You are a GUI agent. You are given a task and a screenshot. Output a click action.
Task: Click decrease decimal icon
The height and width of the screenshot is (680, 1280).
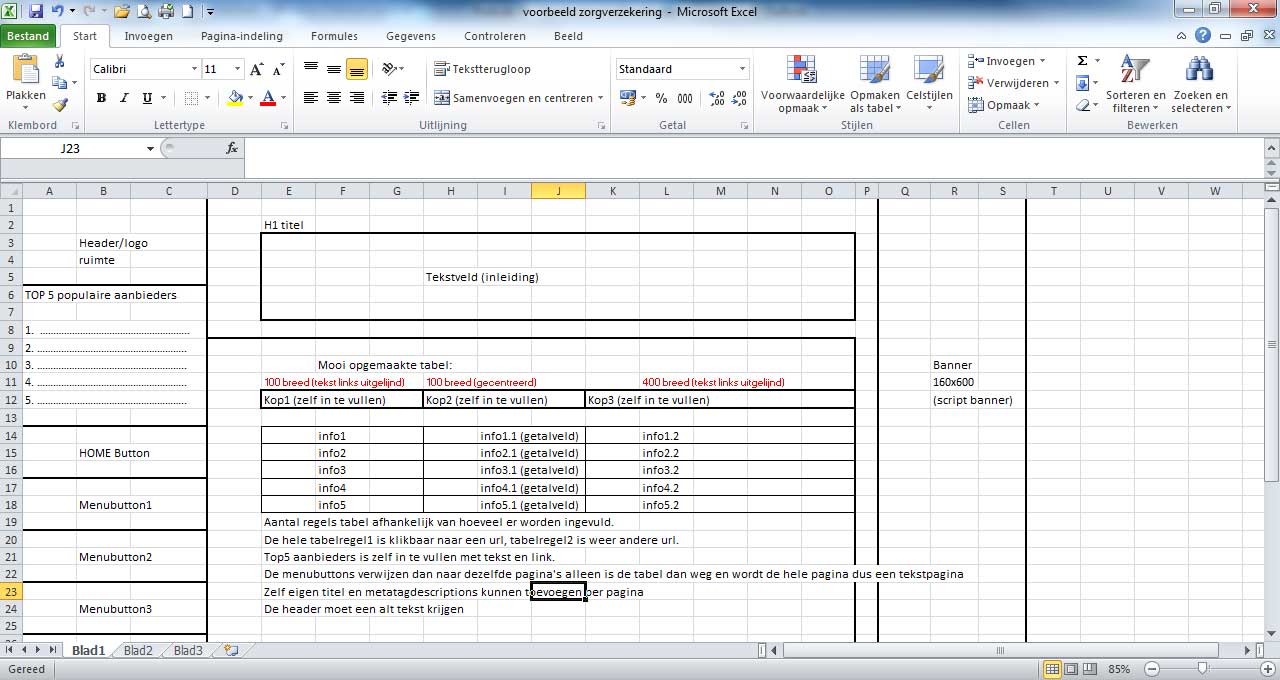pyautogui.click(x=741, y=98)
